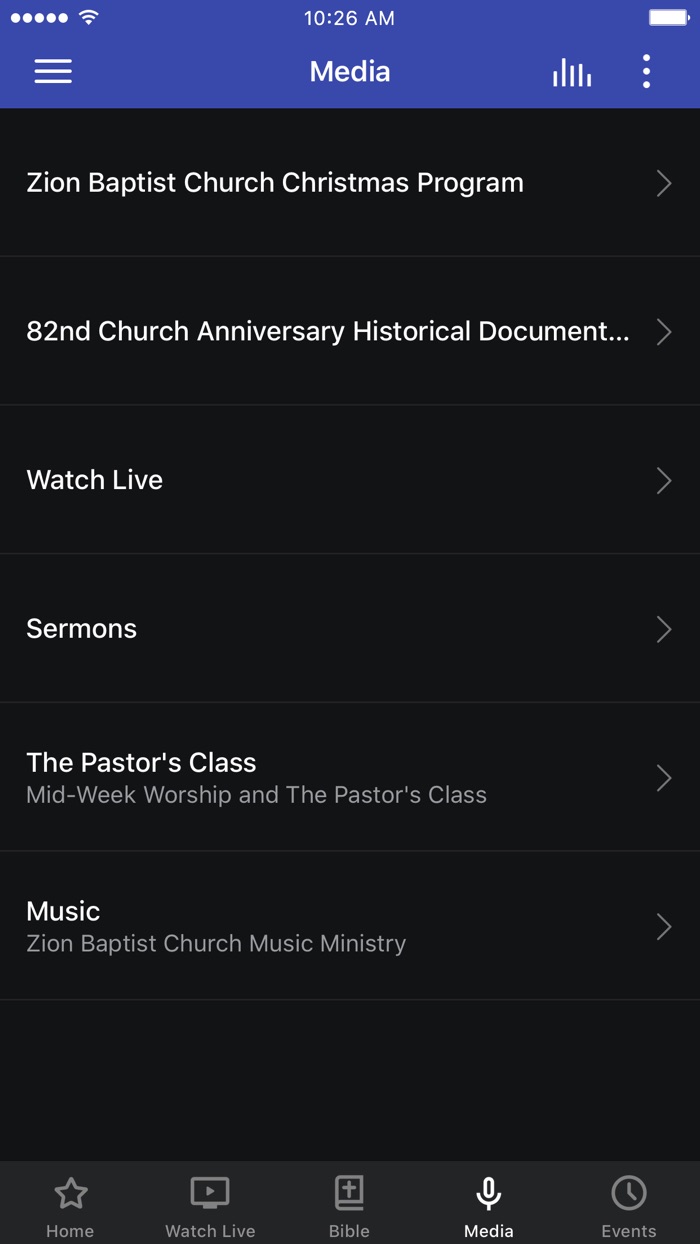Open the Bible book icon
This screenshot has height=1244, width=700.
pyautogui.click(x=348, y=1192)
